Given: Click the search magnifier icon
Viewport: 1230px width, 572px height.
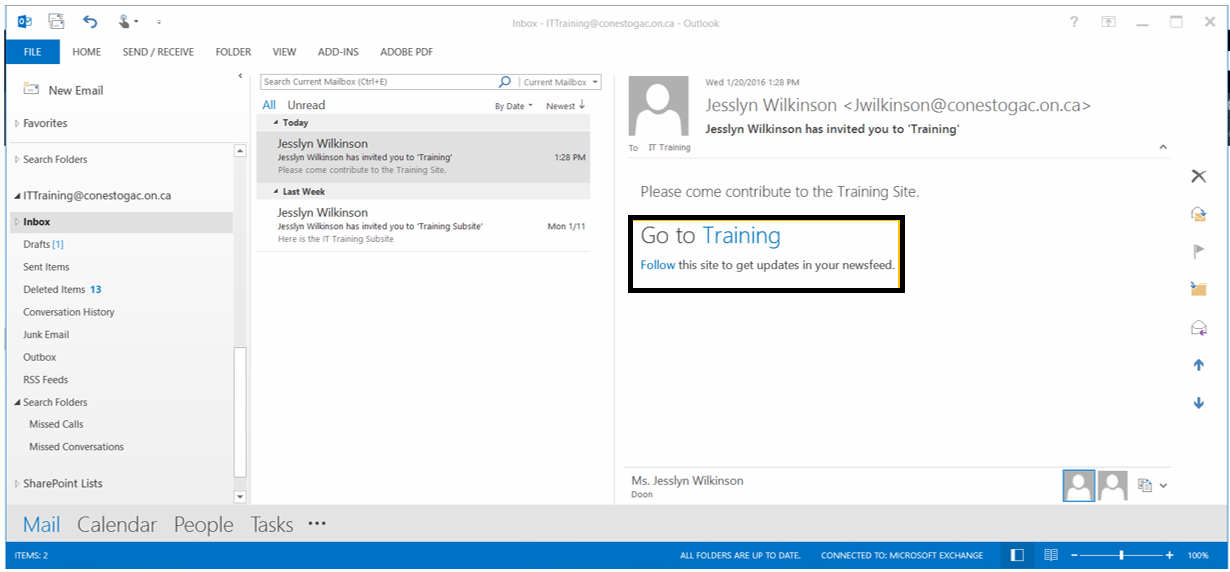Looking at the screenshot, I should [505, 82].
